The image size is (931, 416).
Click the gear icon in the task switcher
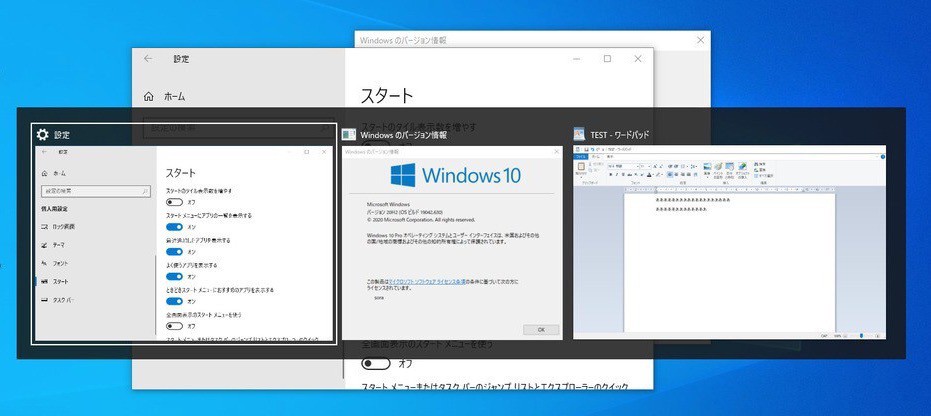43,135
